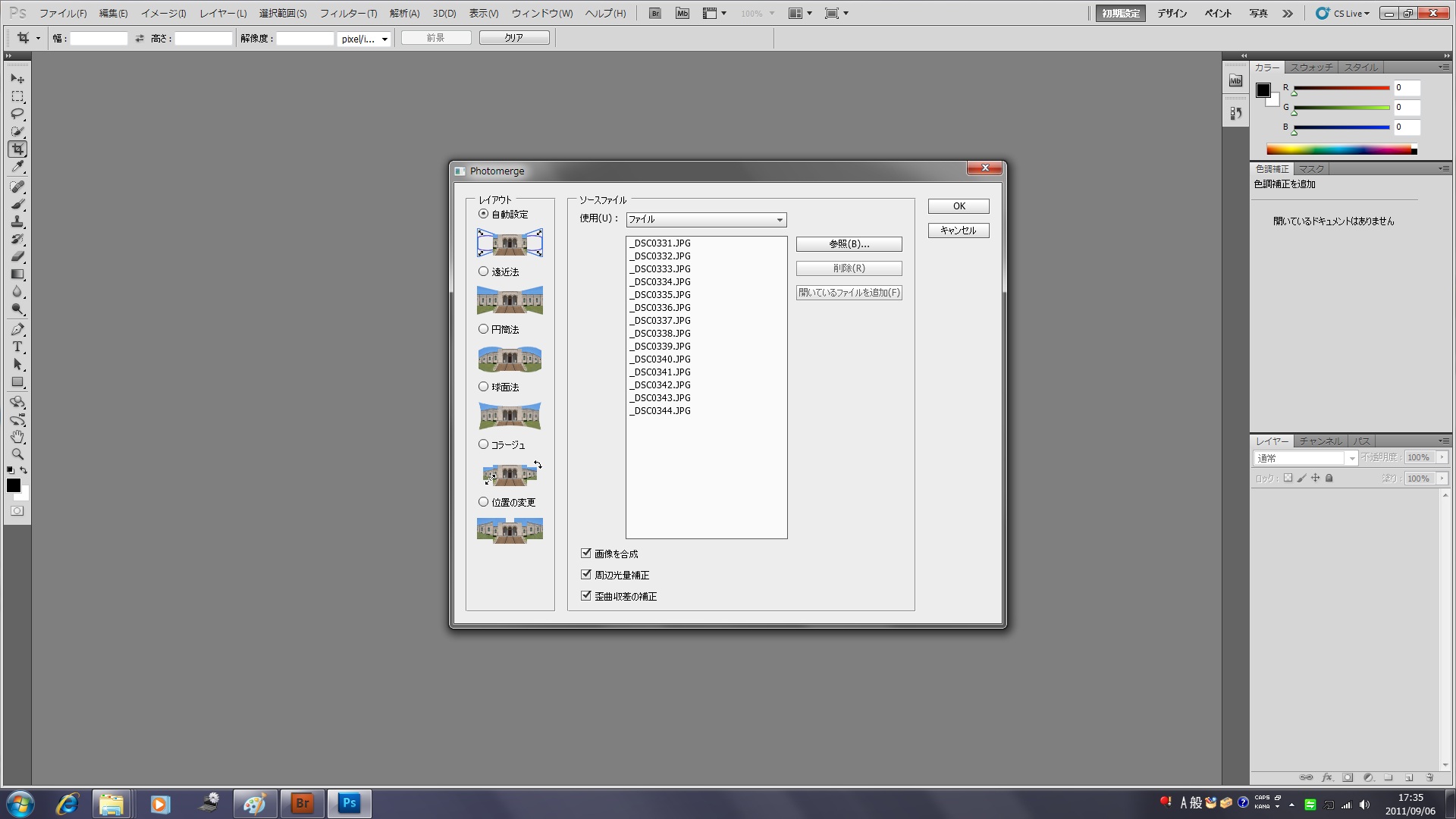
Task: Select the Lasso tool in the toolbar
Action: click(x=17, y=114)
